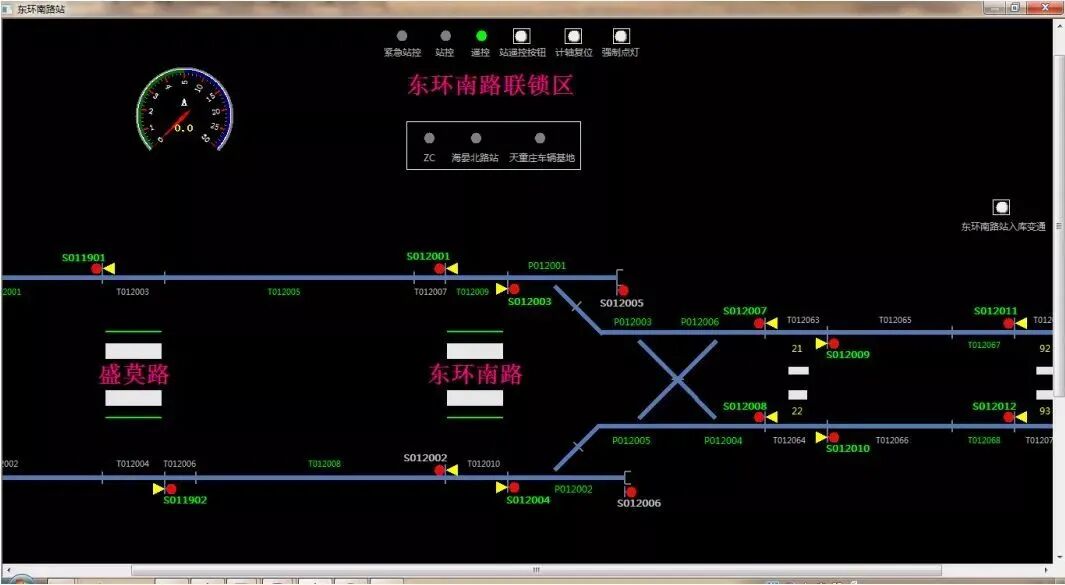Click track section label T012007
Image resolution: width=1065 pixels, height=585 pixels.
(431, 292)
